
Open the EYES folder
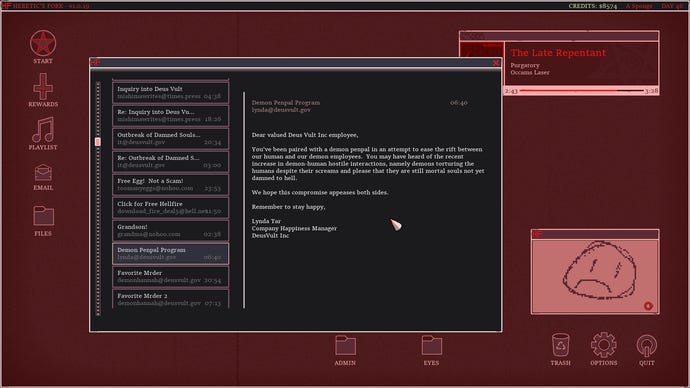pyautogui.click(x=431, y=346)
